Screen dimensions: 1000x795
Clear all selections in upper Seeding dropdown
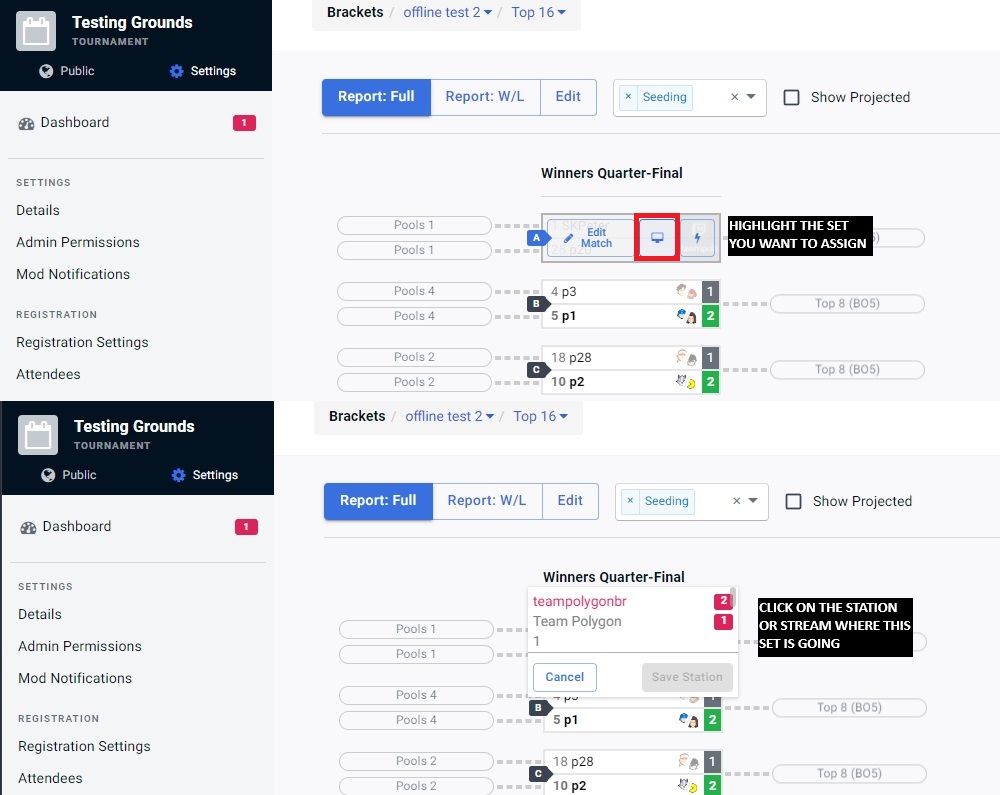[735, 97]
